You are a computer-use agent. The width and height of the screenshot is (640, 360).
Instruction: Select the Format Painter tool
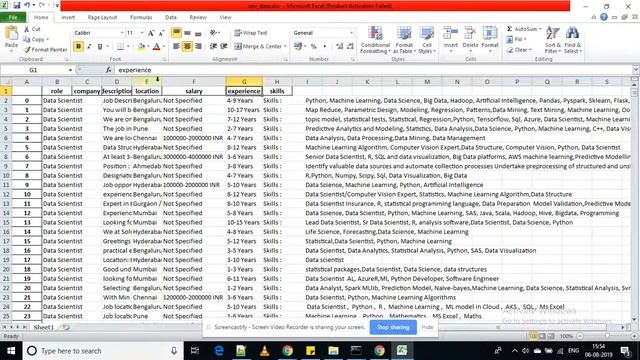(45, 49)
